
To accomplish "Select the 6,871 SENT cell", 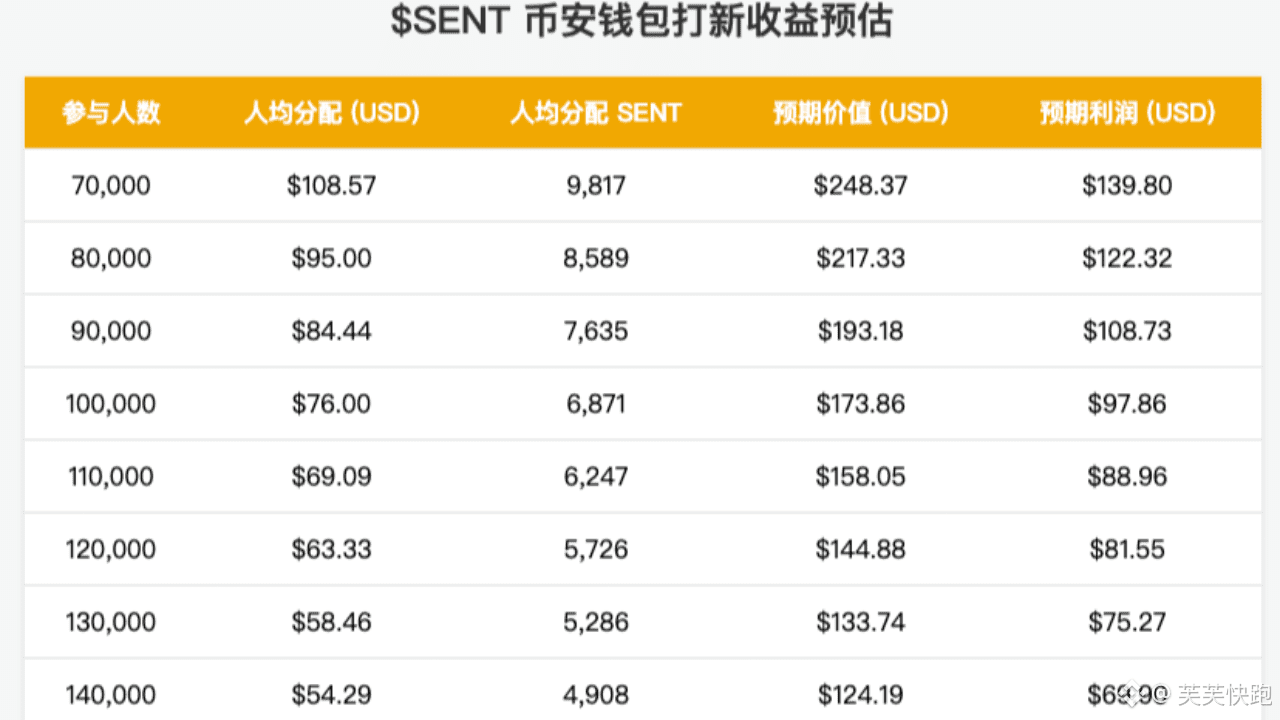I will (596, 404).
